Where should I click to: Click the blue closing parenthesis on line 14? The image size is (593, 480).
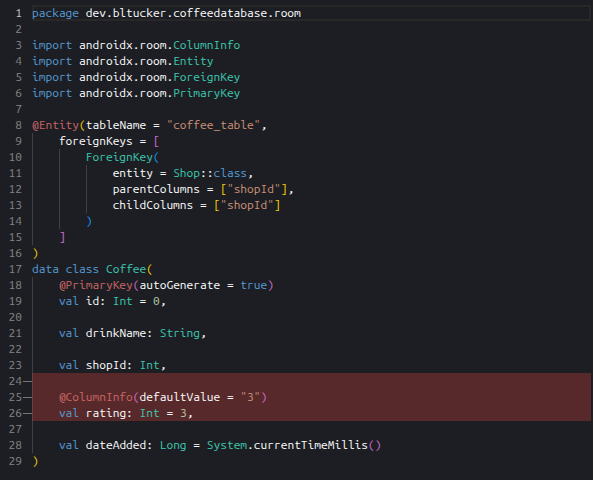click(89, 221)
